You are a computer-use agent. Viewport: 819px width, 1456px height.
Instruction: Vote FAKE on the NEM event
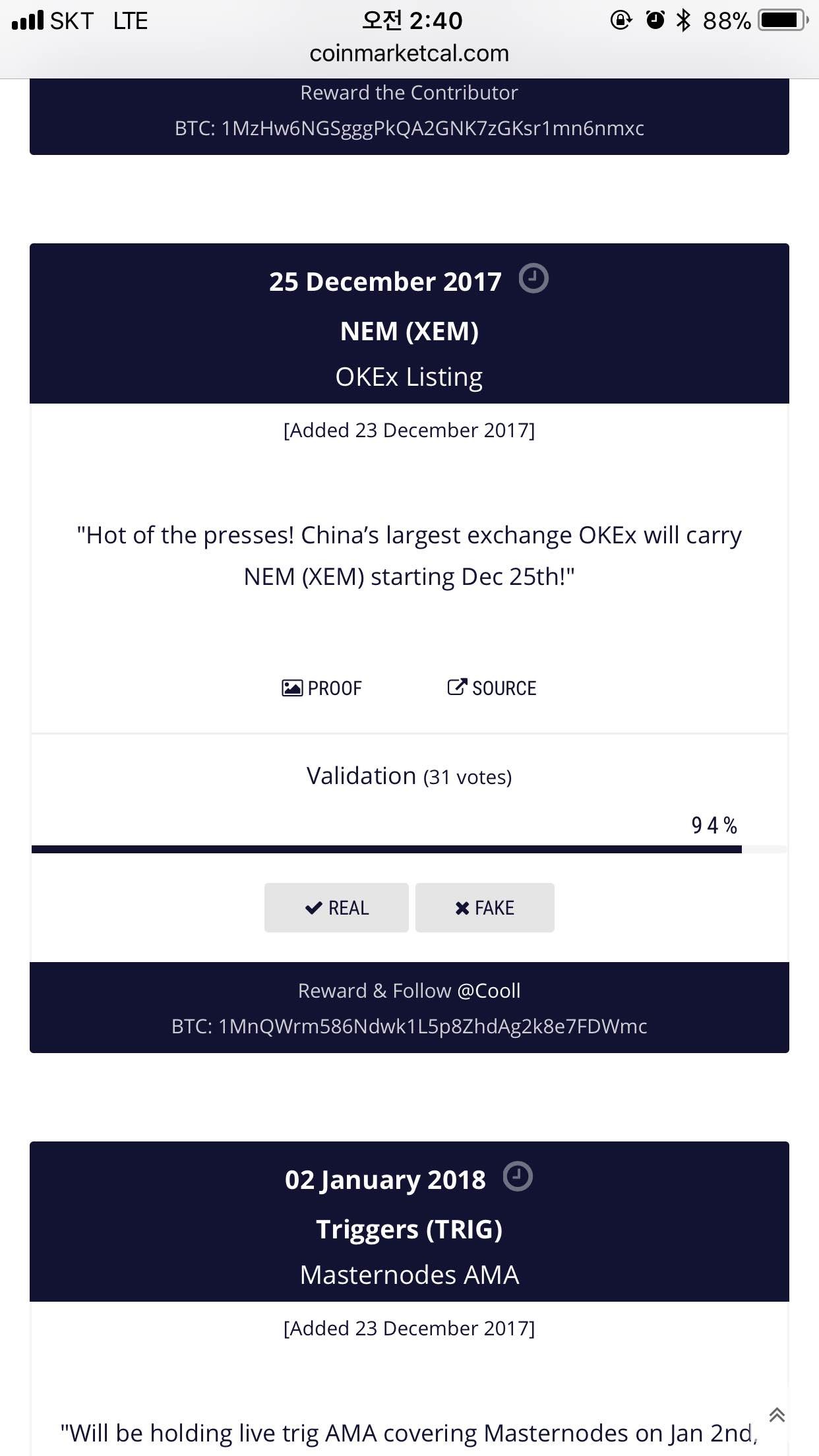pos(485,908)
